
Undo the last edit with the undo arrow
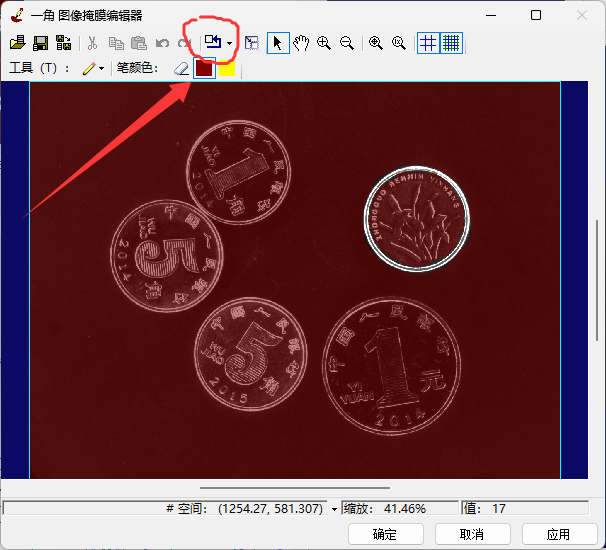click(162, 43)
